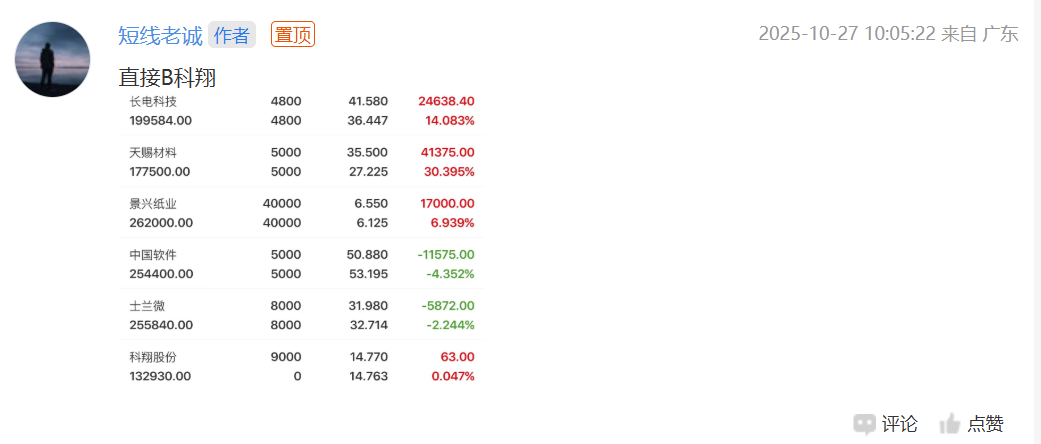Click the thumbs-up like icon
The width and height of the screenshot is (1041, 444).
coord(950,424)
